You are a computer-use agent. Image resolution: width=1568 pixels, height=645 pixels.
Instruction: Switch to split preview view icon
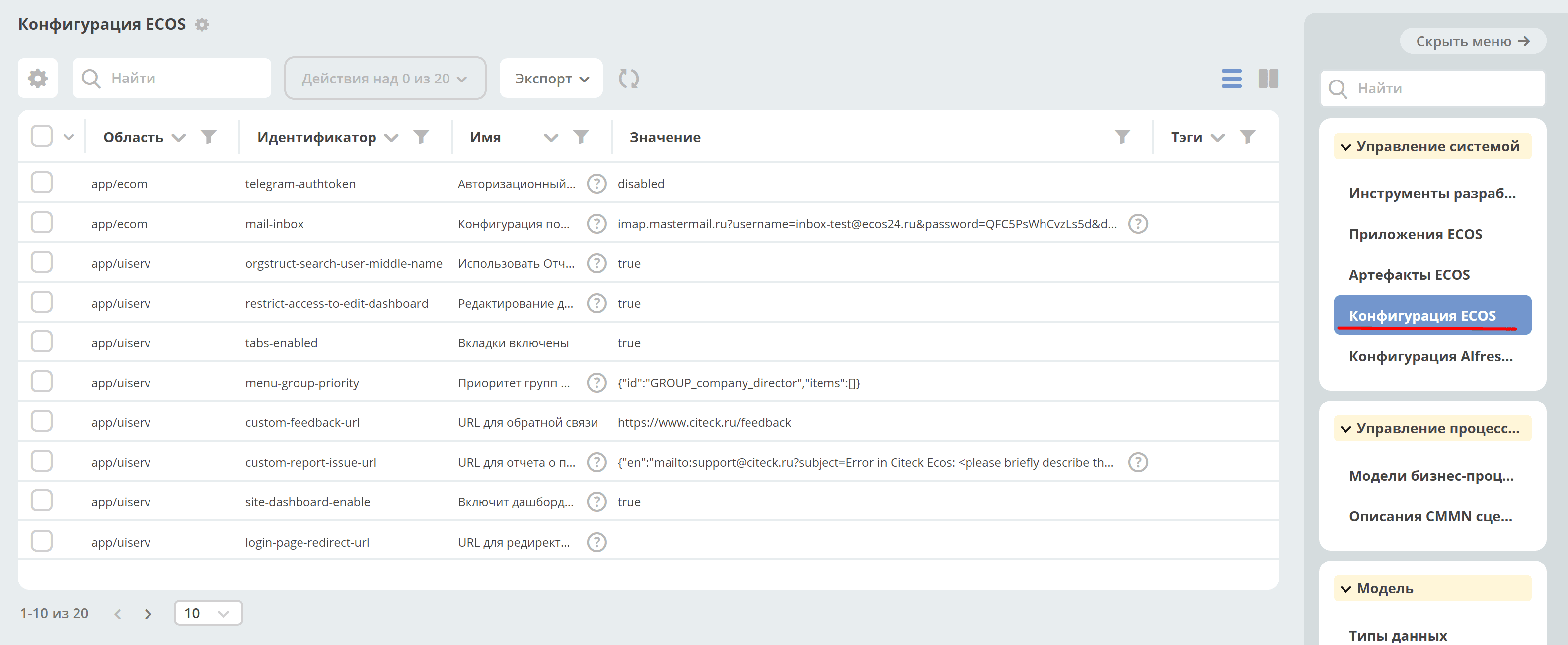1269,79
